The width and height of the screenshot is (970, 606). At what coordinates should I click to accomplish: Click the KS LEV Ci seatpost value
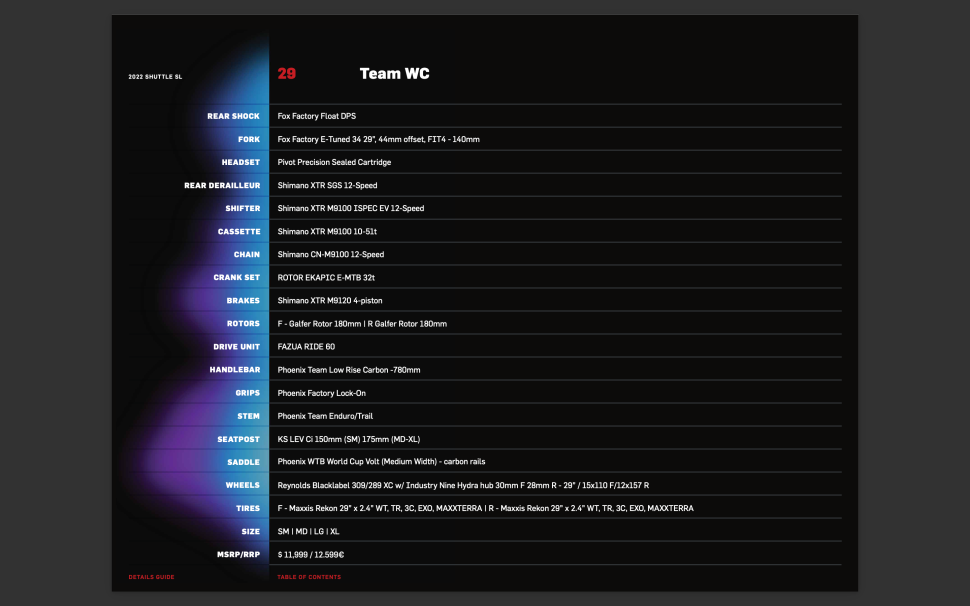pyautogui.click(x=351, y=439)
